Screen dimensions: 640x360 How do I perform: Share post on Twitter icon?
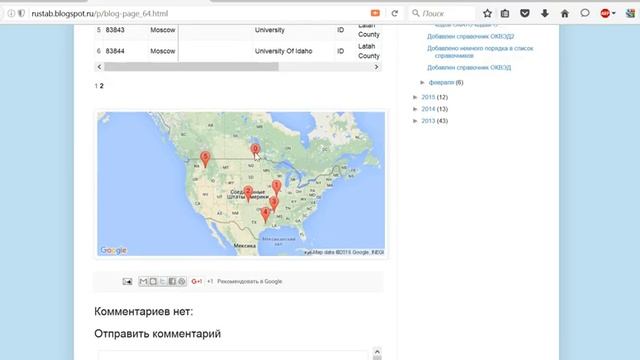pos(162,281)
